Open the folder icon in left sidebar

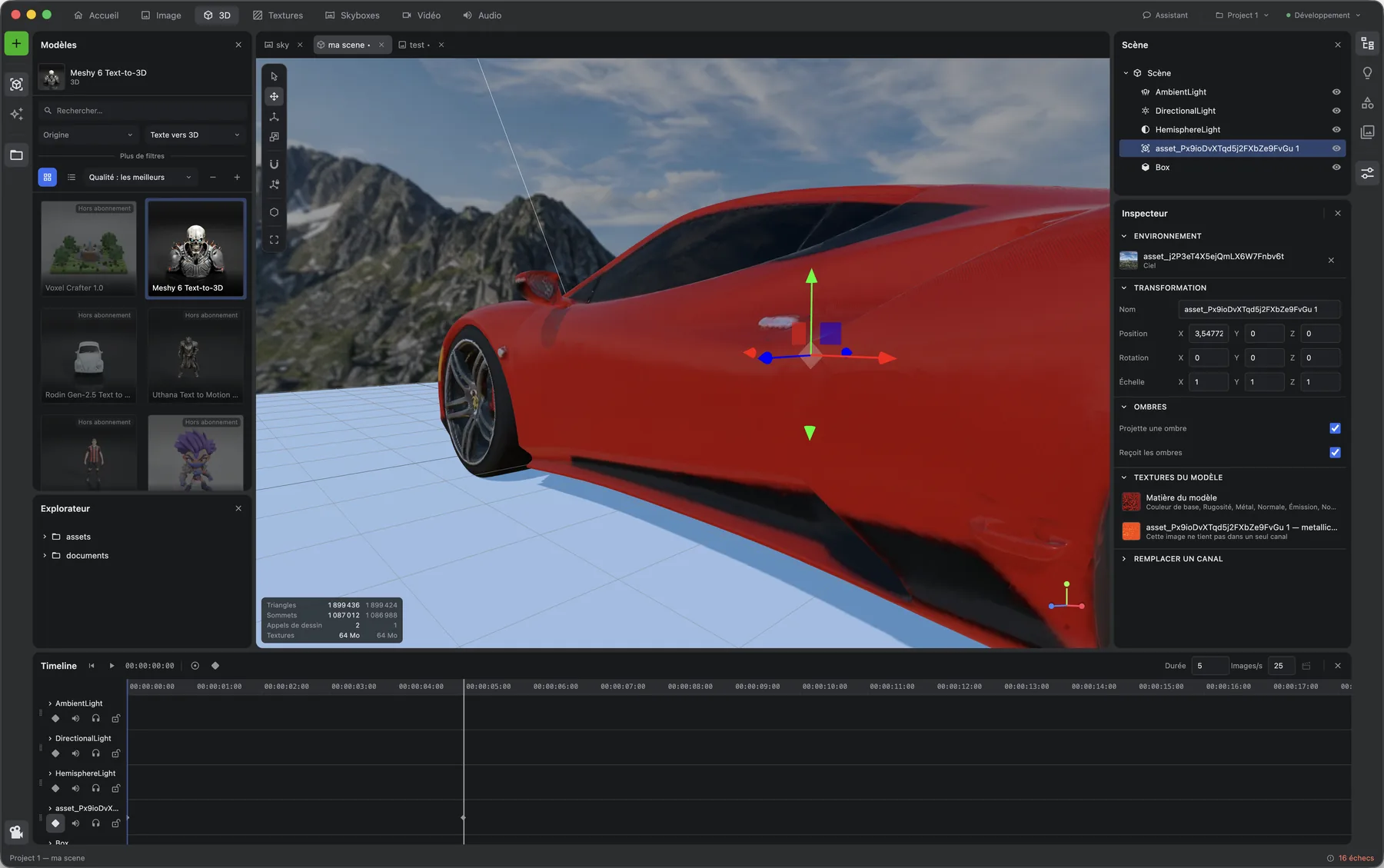(x=16, y=155)
